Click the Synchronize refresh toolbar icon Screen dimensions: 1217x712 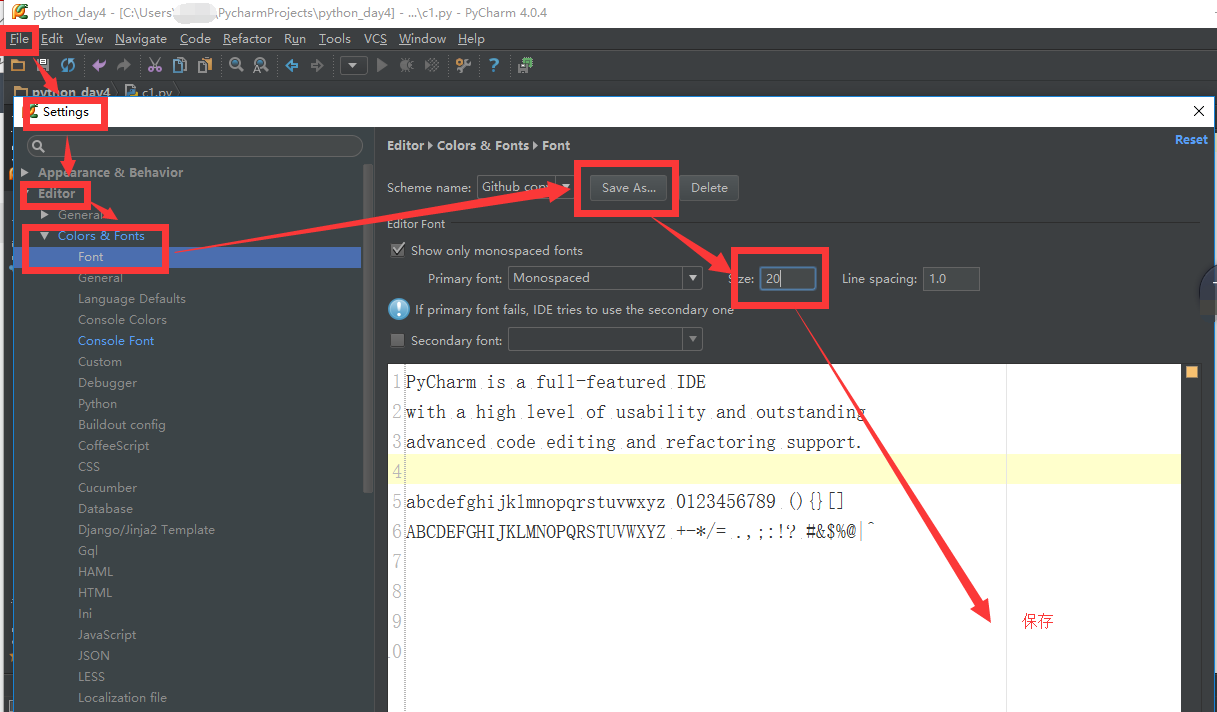click(x=68, y=65)
